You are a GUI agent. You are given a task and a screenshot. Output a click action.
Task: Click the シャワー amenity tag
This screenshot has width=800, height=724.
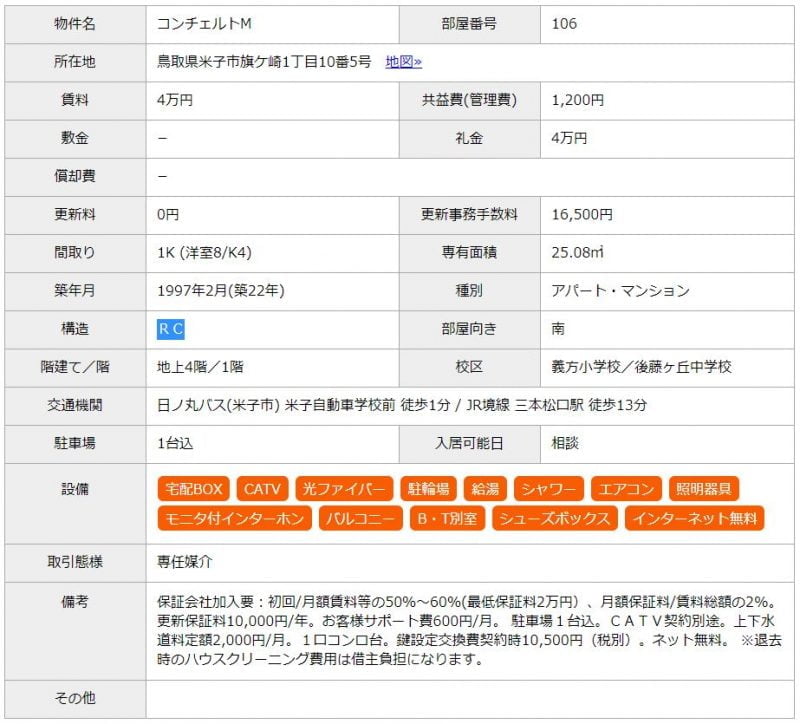tap(548, 489)
